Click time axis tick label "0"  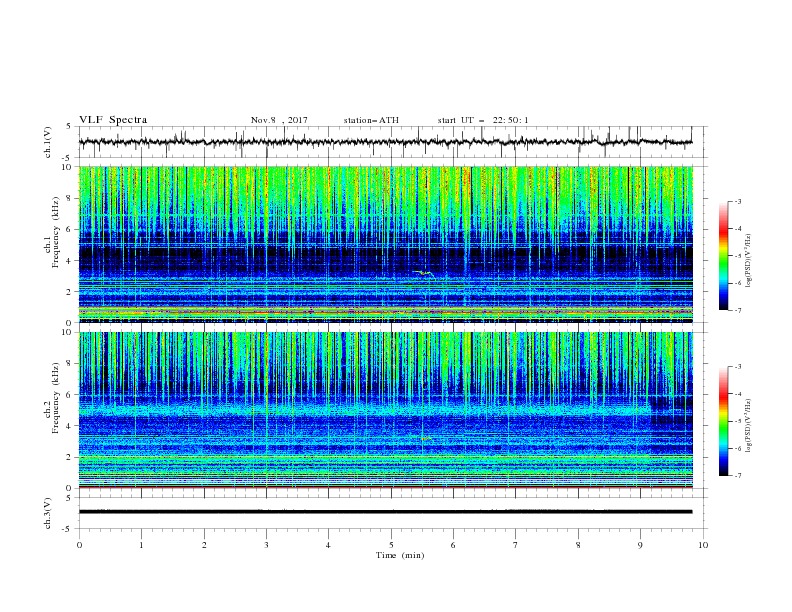click(x=79, y=545)
